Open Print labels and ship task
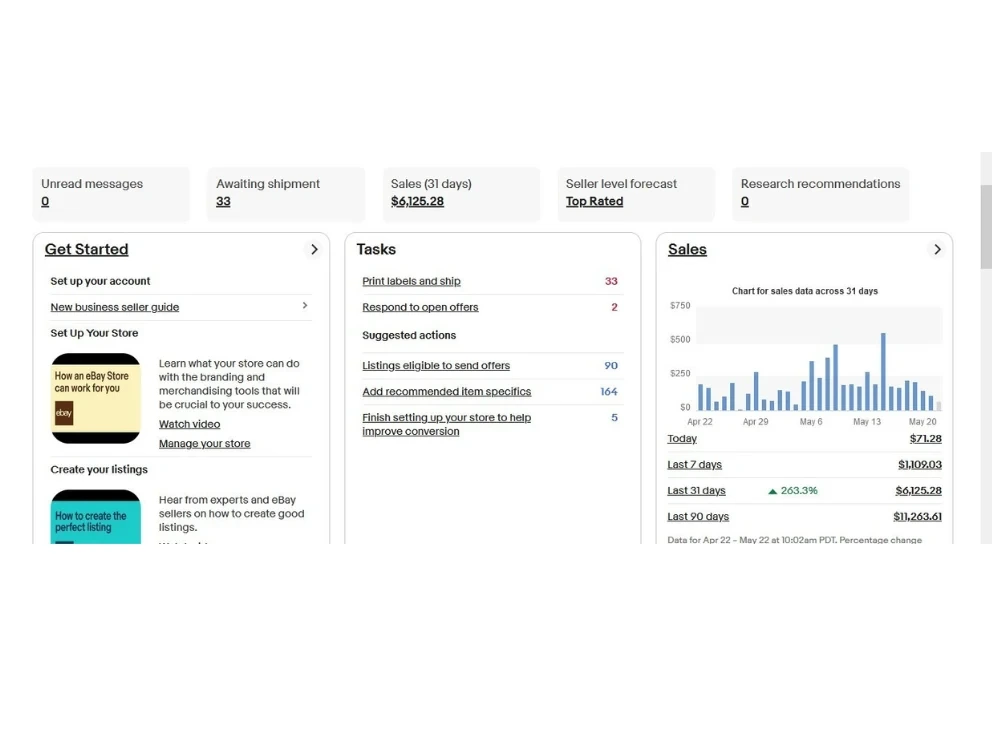 [x=411, y=281]
